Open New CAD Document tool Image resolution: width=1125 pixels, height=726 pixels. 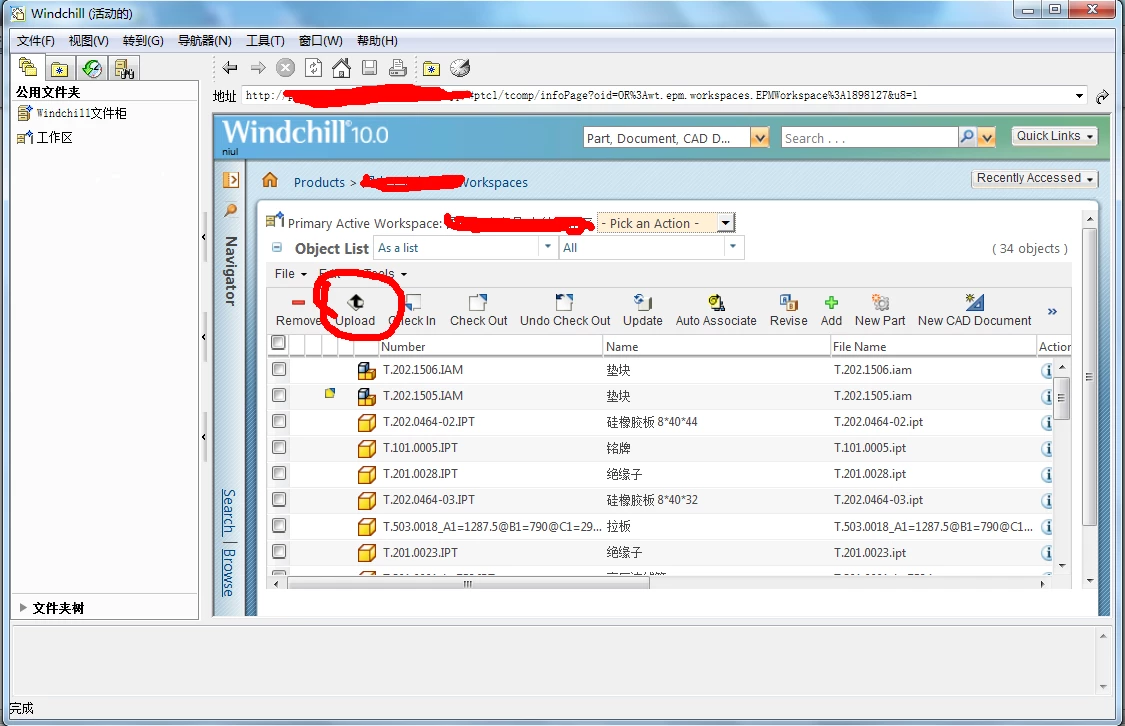pyautogui.click(x=974, y=302)
